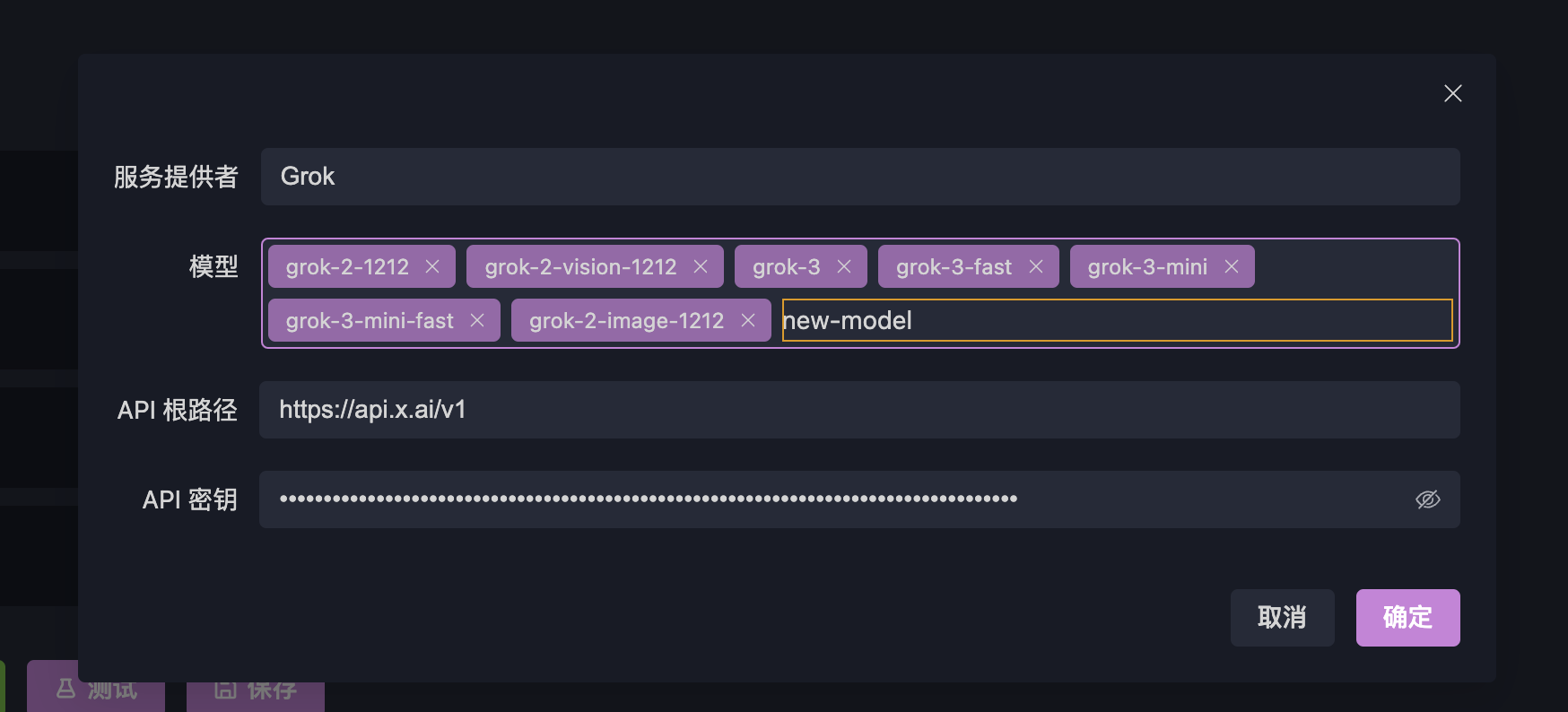Viewport: 1568px width, 712px height.
Task: Select the grok-3-fast tag label
Action: click(954, 267)
